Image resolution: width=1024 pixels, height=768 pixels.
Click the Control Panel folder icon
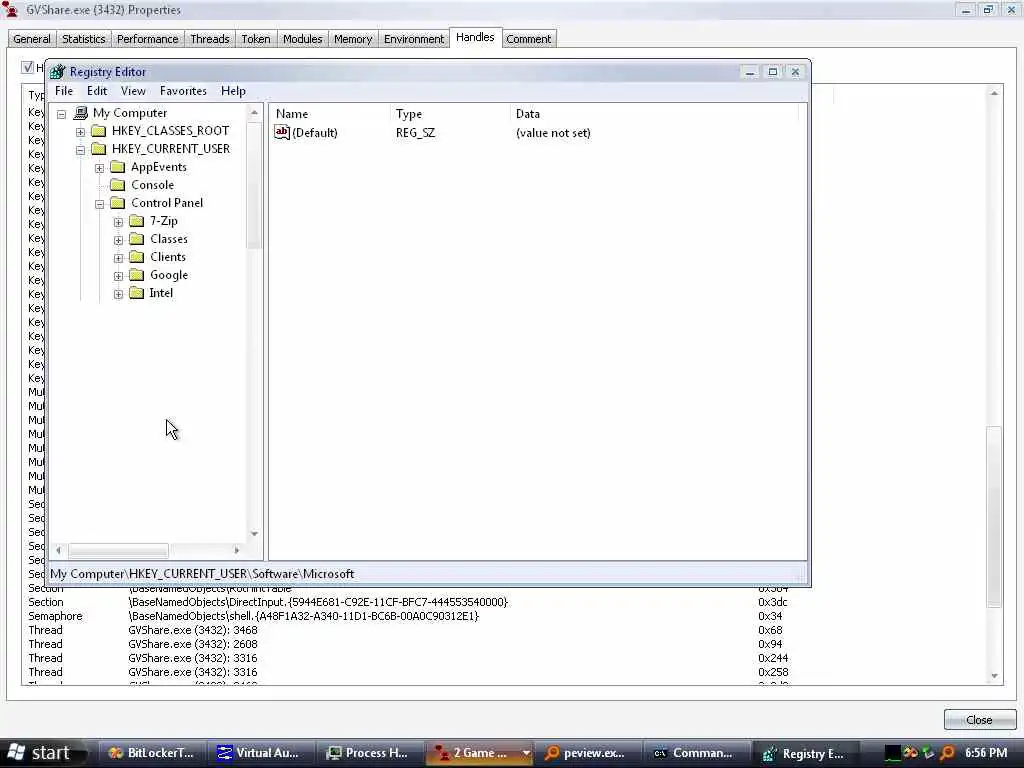point(118,203)
